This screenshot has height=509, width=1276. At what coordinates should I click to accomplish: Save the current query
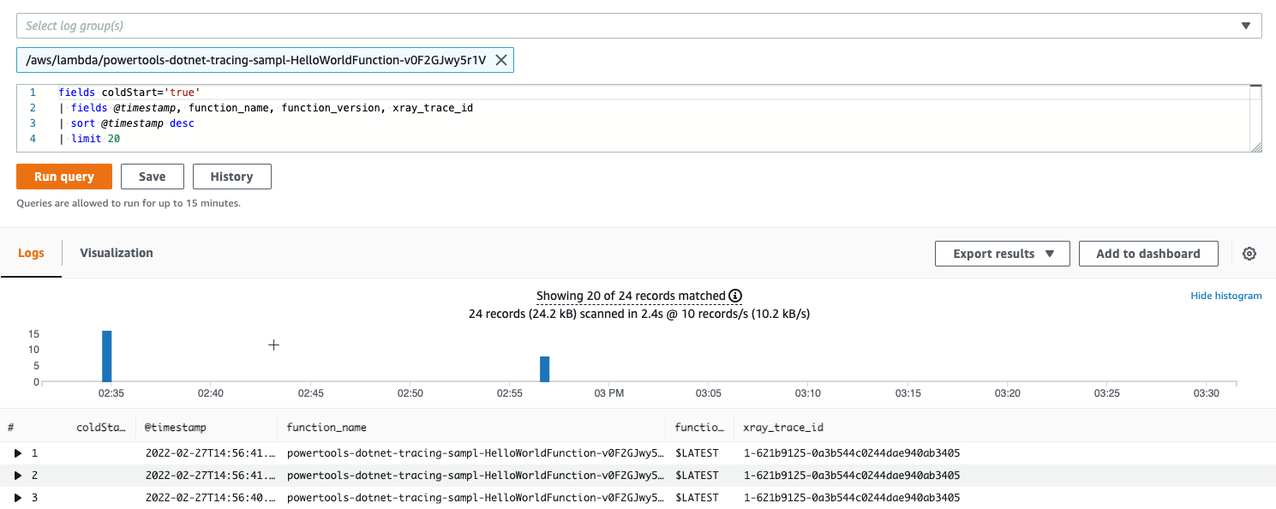click(x=152, y=177)
